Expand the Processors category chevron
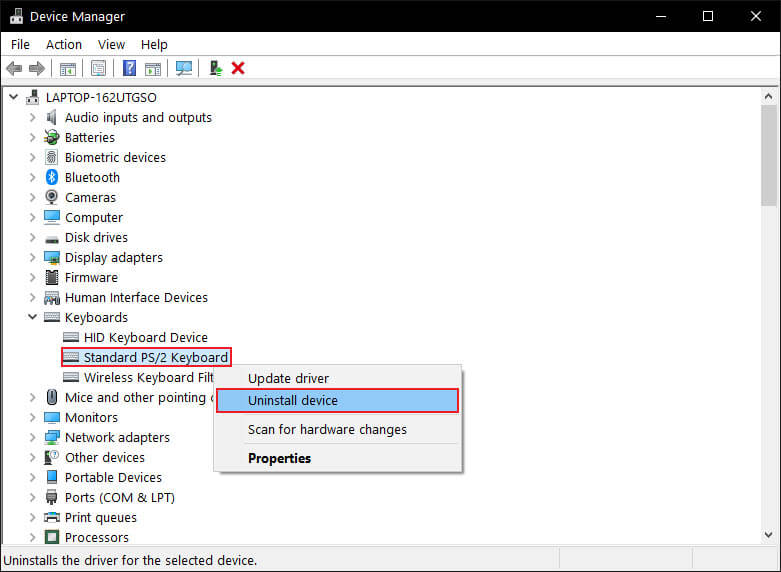The width and height of the screenshot is (781, 572). click(32, 537)
